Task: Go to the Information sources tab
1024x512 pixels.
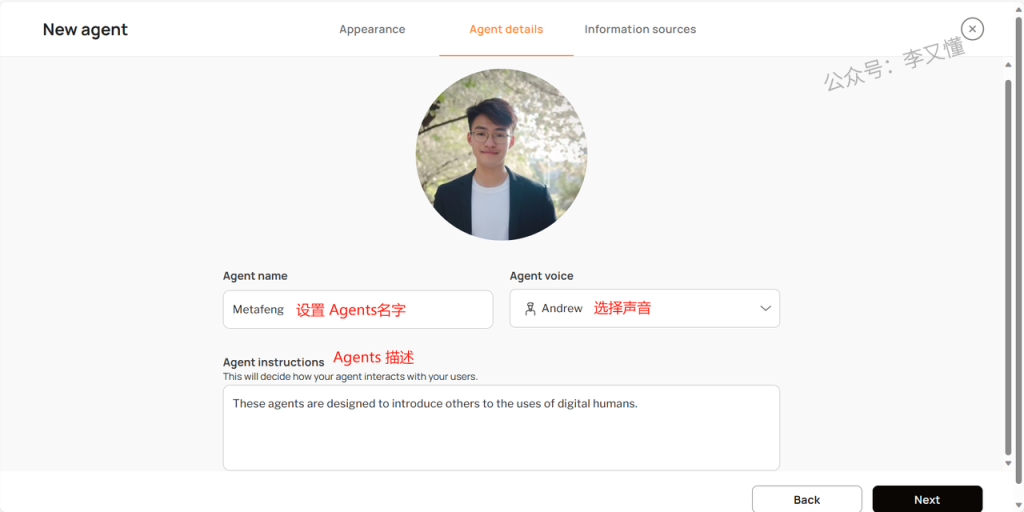Action: click(x=640, y=29)
